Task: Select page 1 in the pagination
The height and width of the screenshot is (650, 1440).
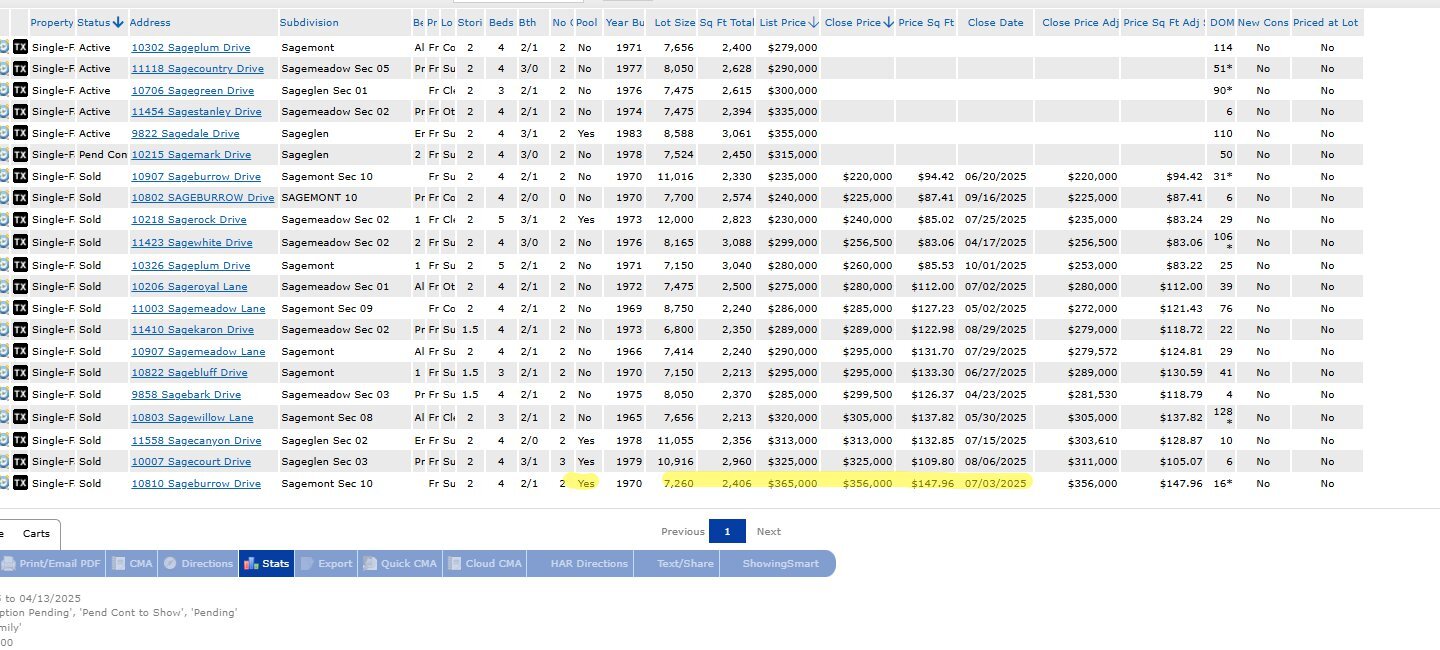Action: [727, 532]
